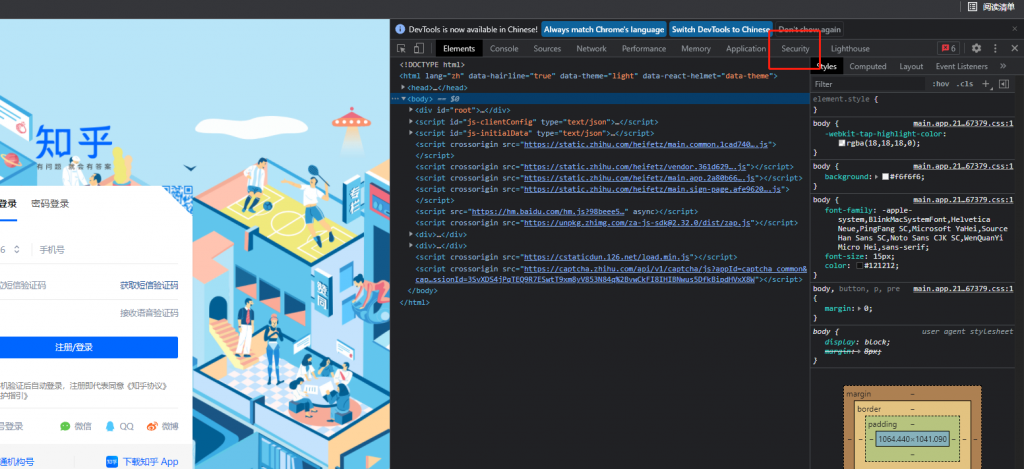Toggle the device toolbar icon

click(419, 48)
